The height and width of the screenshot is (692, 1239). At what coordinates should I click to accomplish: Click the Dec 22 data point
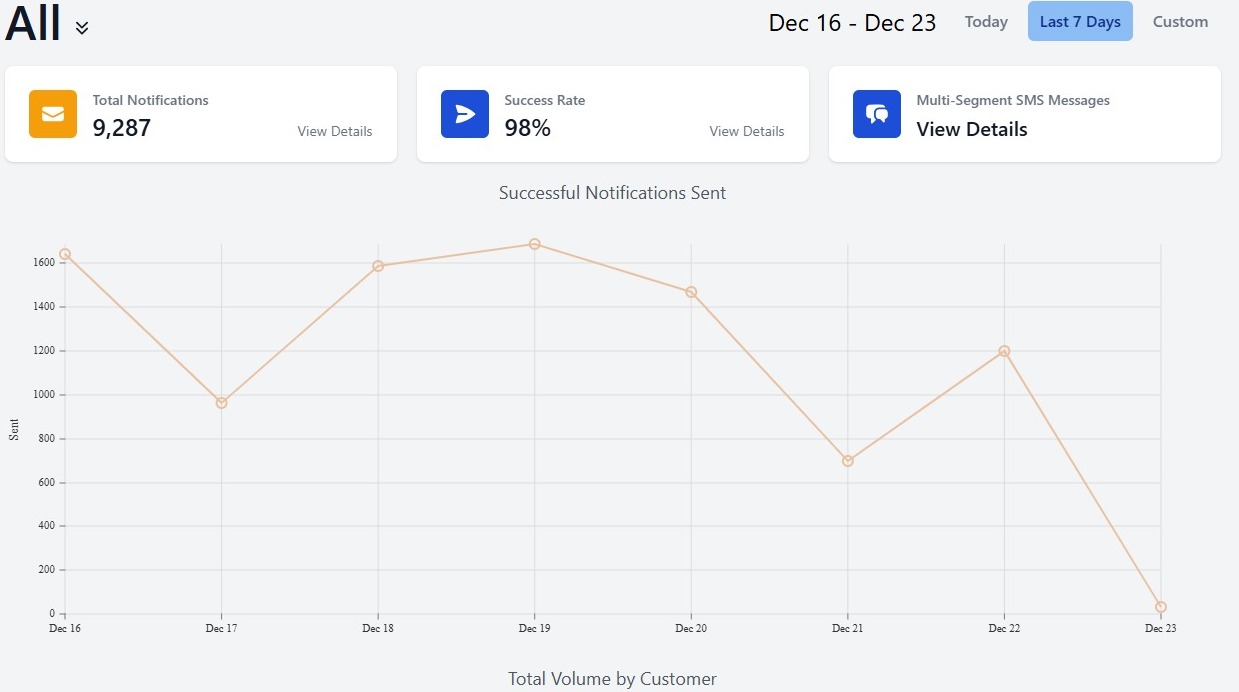point(1004,351)
